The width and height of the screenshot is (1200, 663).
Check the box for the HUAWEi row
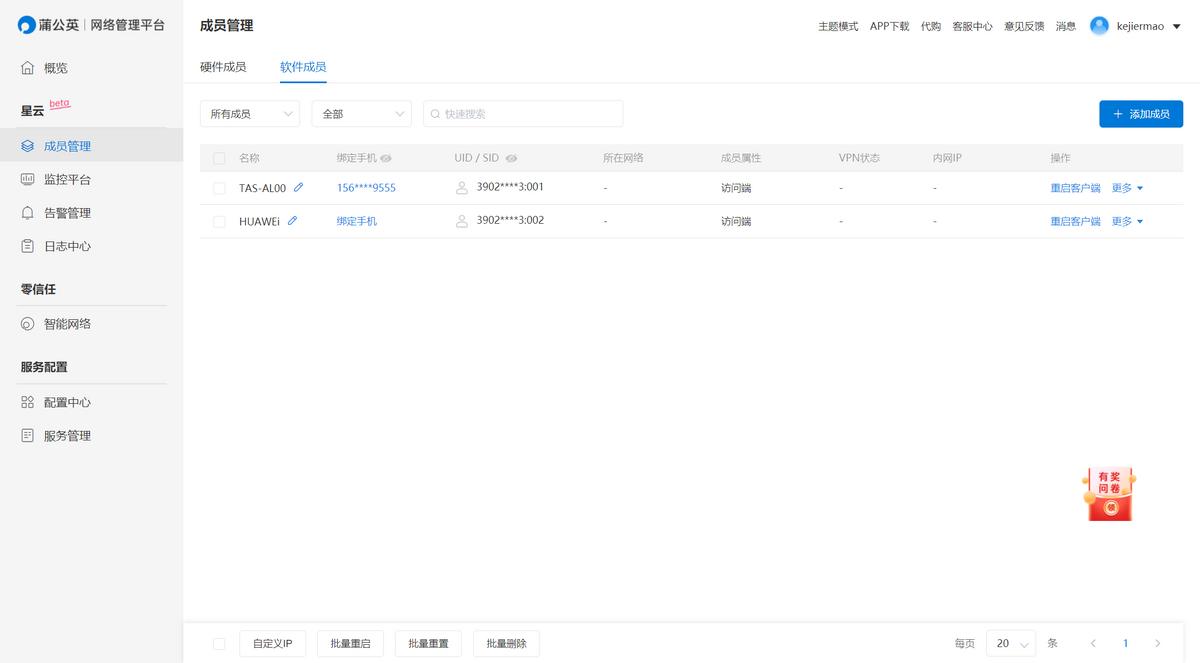coord(219,221)
